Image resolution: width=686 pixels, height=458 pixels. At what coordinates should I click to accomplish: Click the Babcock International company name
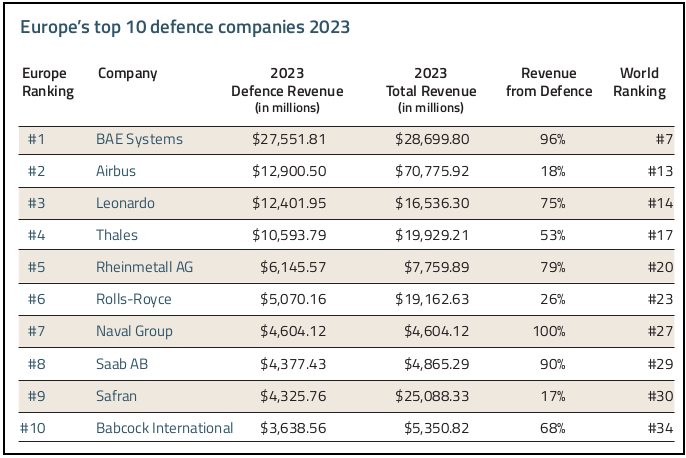pos(164,428)
